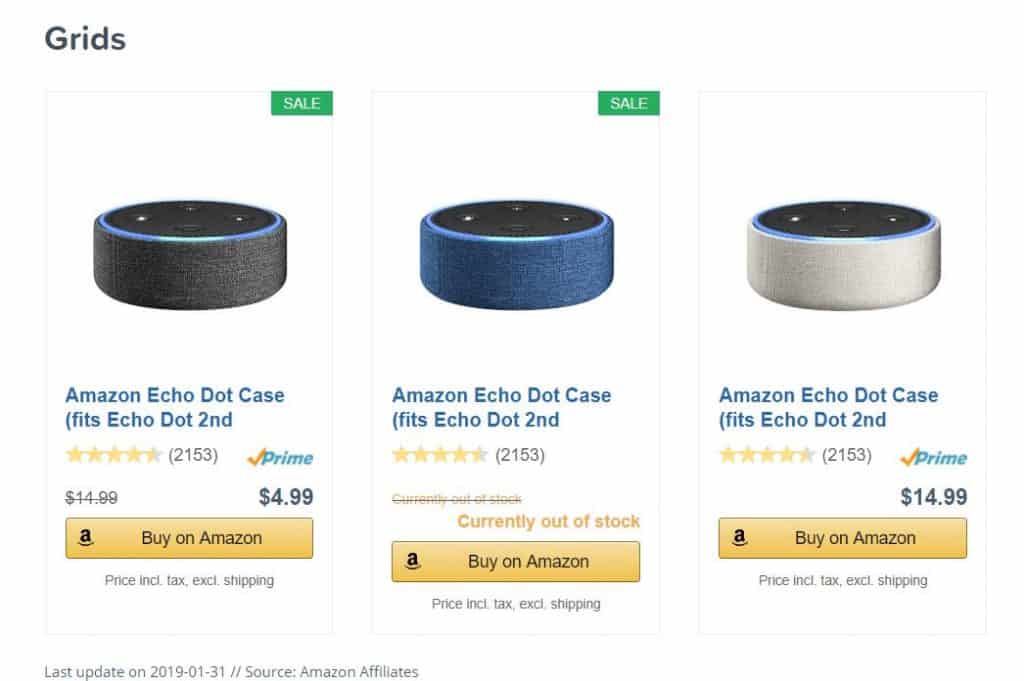Open the first Amazon Echo Dot Case title link

tap(175, 407)
